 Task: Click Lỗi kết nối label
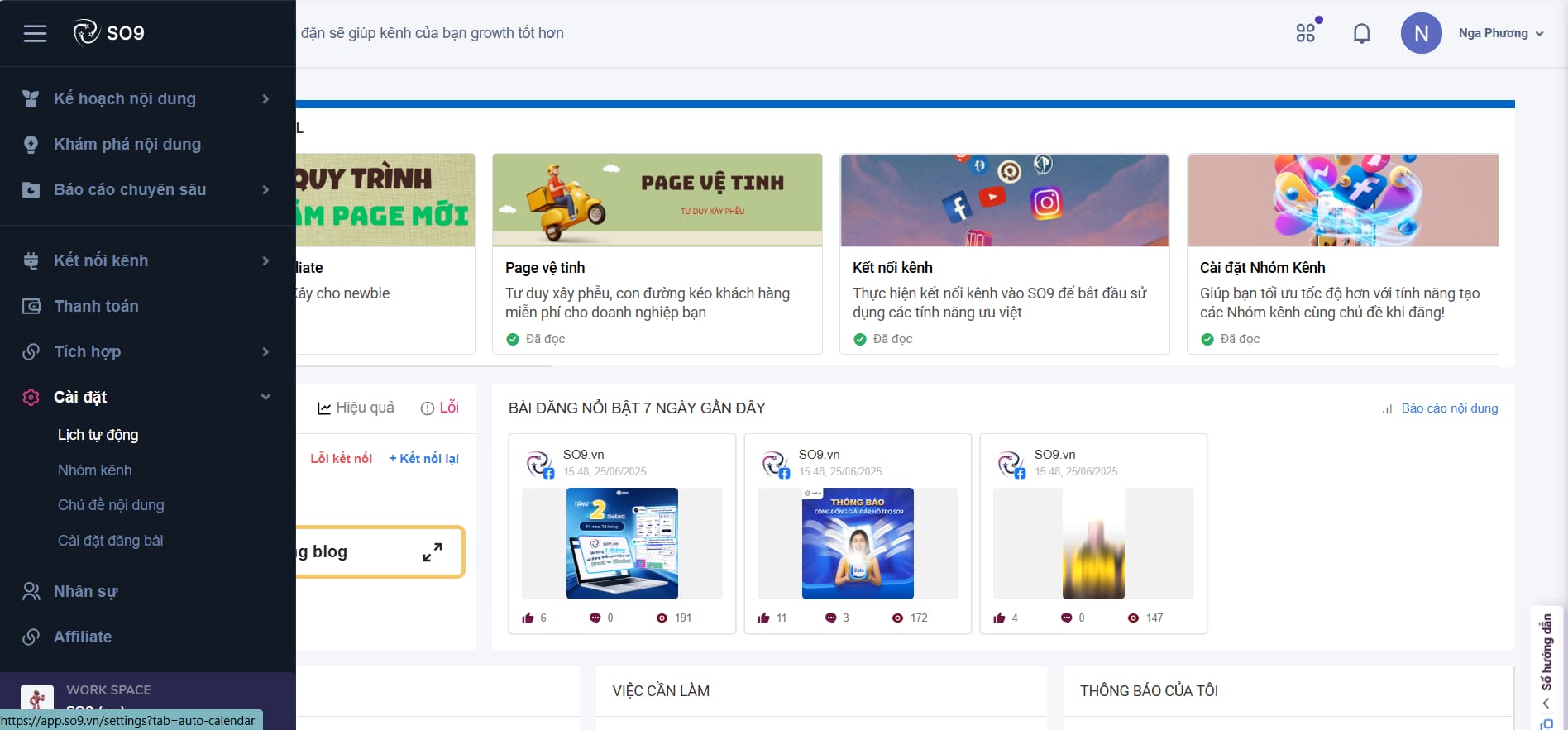click(x=341, y=458)
